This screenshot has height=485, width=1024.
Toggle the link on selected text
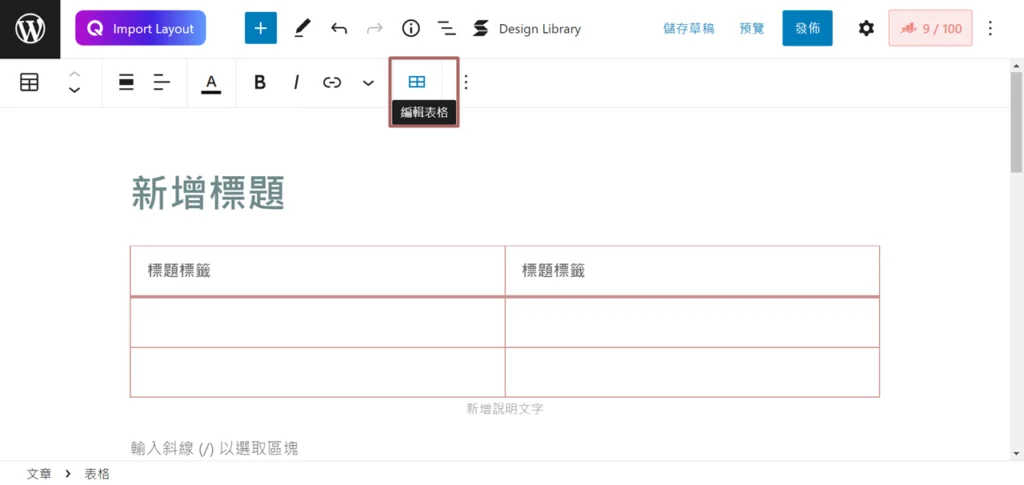[332, 82]
